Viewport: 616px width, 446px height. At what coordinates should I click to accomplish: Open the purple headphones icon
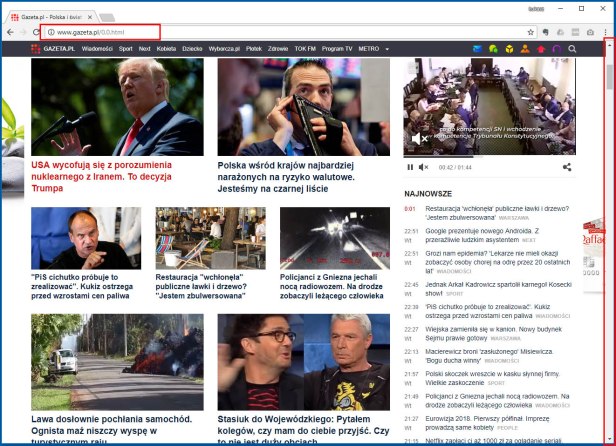pos(557,49)
